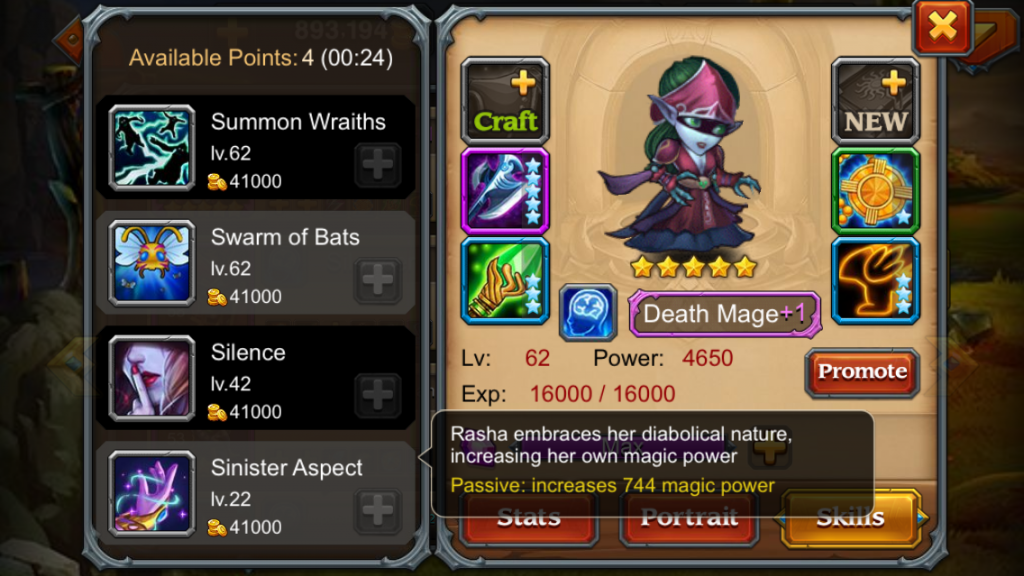Image resolution: width=1024 pixels, height=576 pixels.
Task: Tap the Summon Wraiths skill icon
Action: 152,148
